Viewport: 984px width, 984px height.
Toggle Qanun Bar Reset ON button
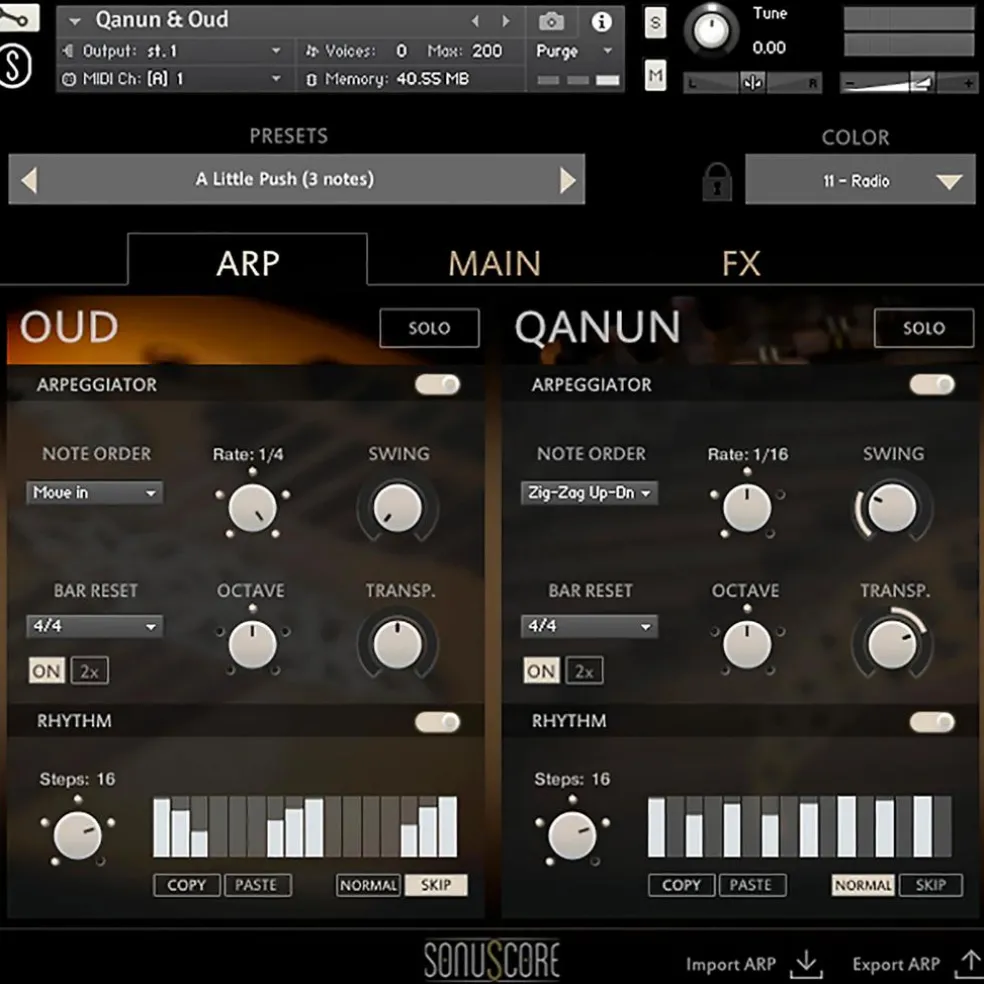point(541,671)
